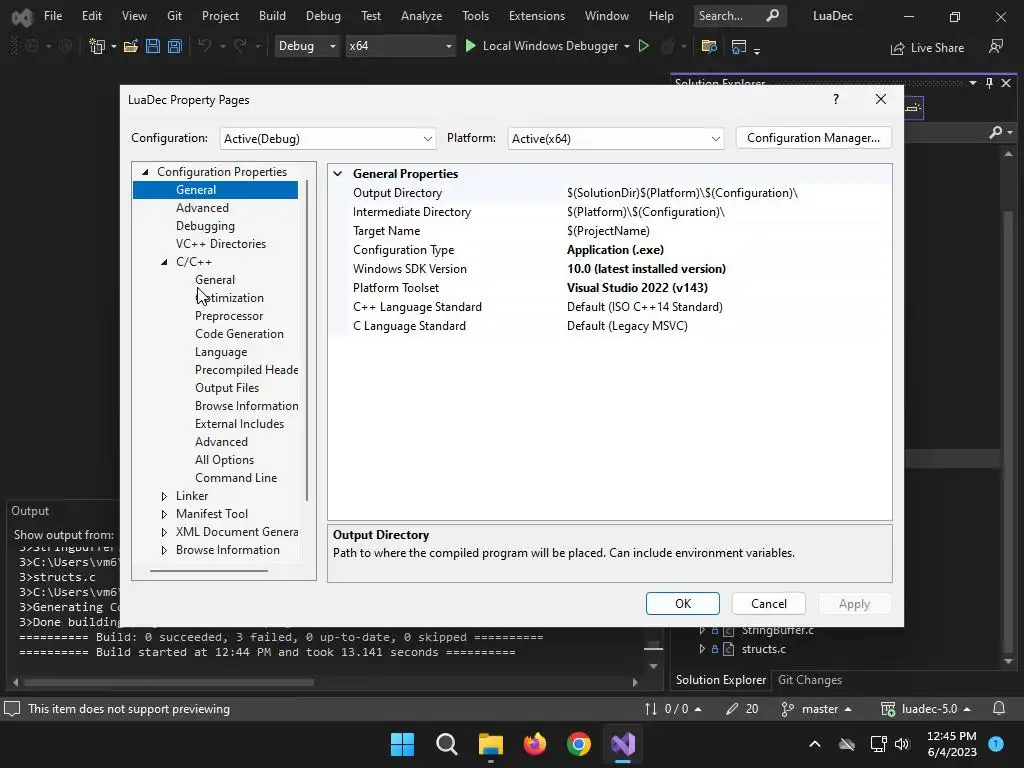Expand the Linker tree node
1024x768 pixels.
[x=164, y=496]
